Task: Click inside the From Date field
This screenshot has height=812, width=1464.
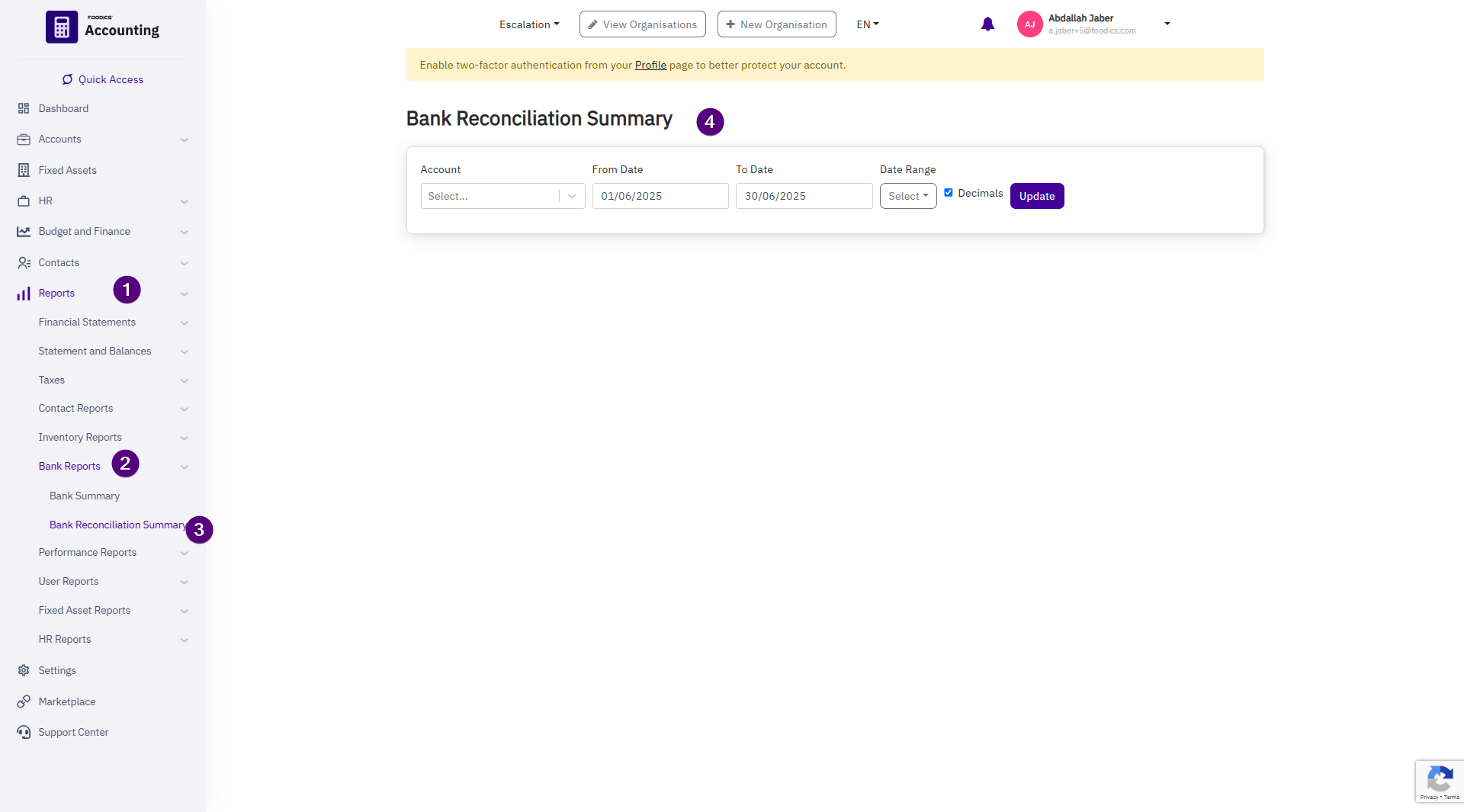Action: tap(660, 196)
